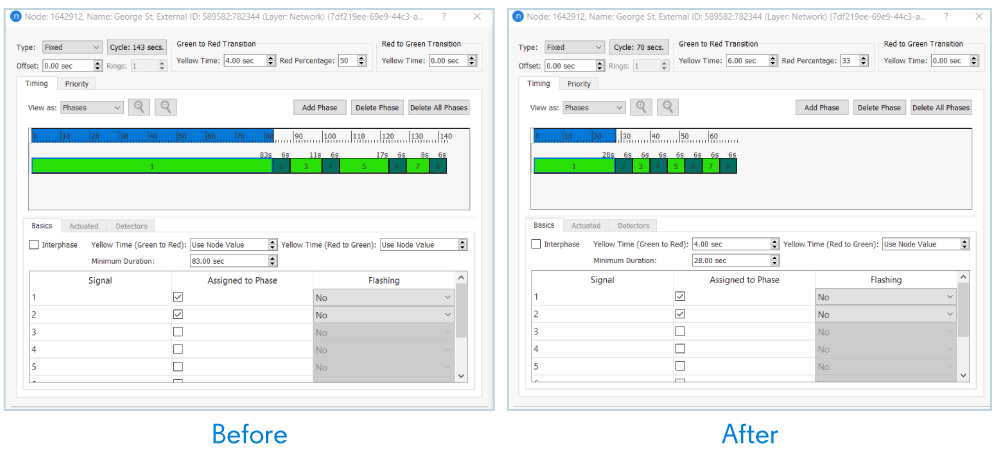
Task: Click Red Percentage 50 field
Action: (352, 61)
